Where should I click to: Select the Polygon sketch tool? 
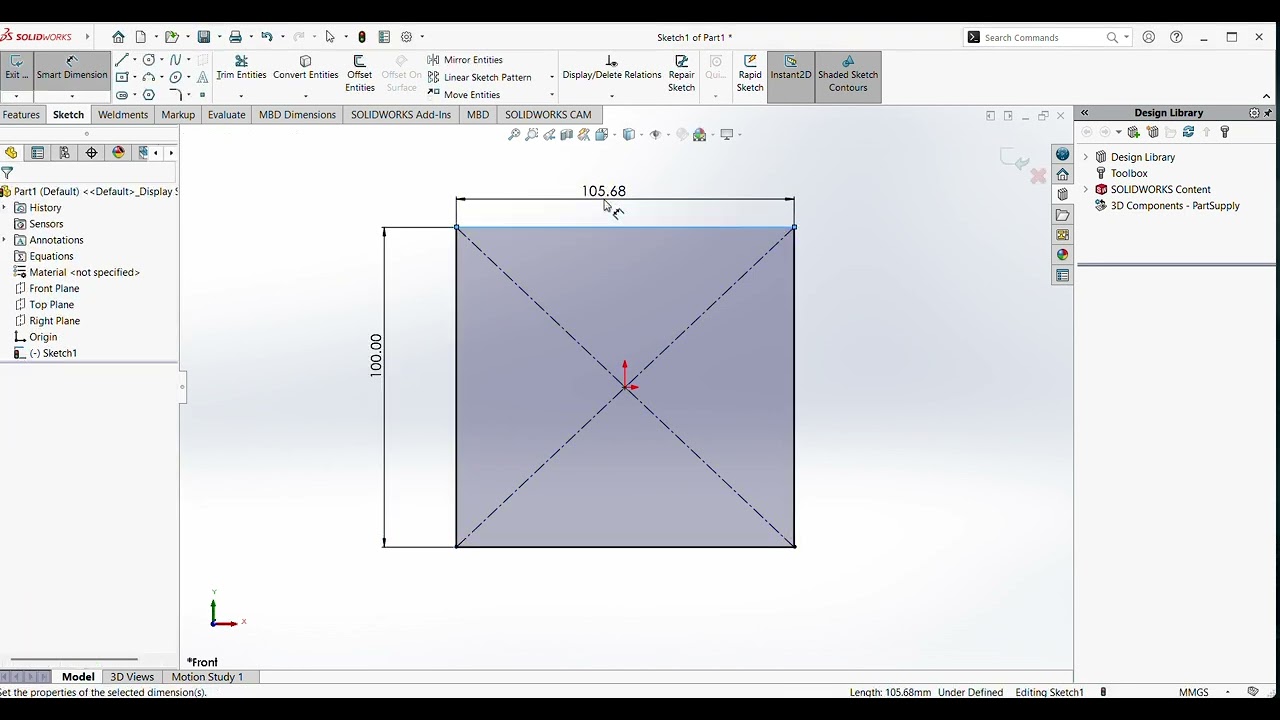[x=149, y=95]
